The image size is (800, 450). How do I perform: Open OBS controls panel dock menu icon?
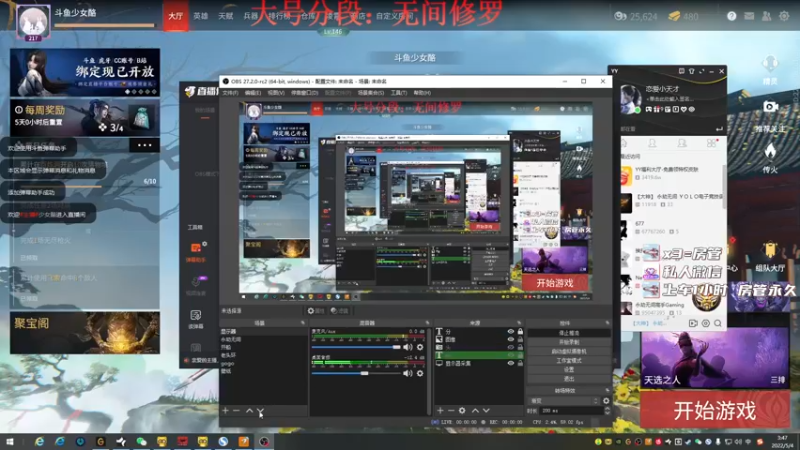coord(607,323)
